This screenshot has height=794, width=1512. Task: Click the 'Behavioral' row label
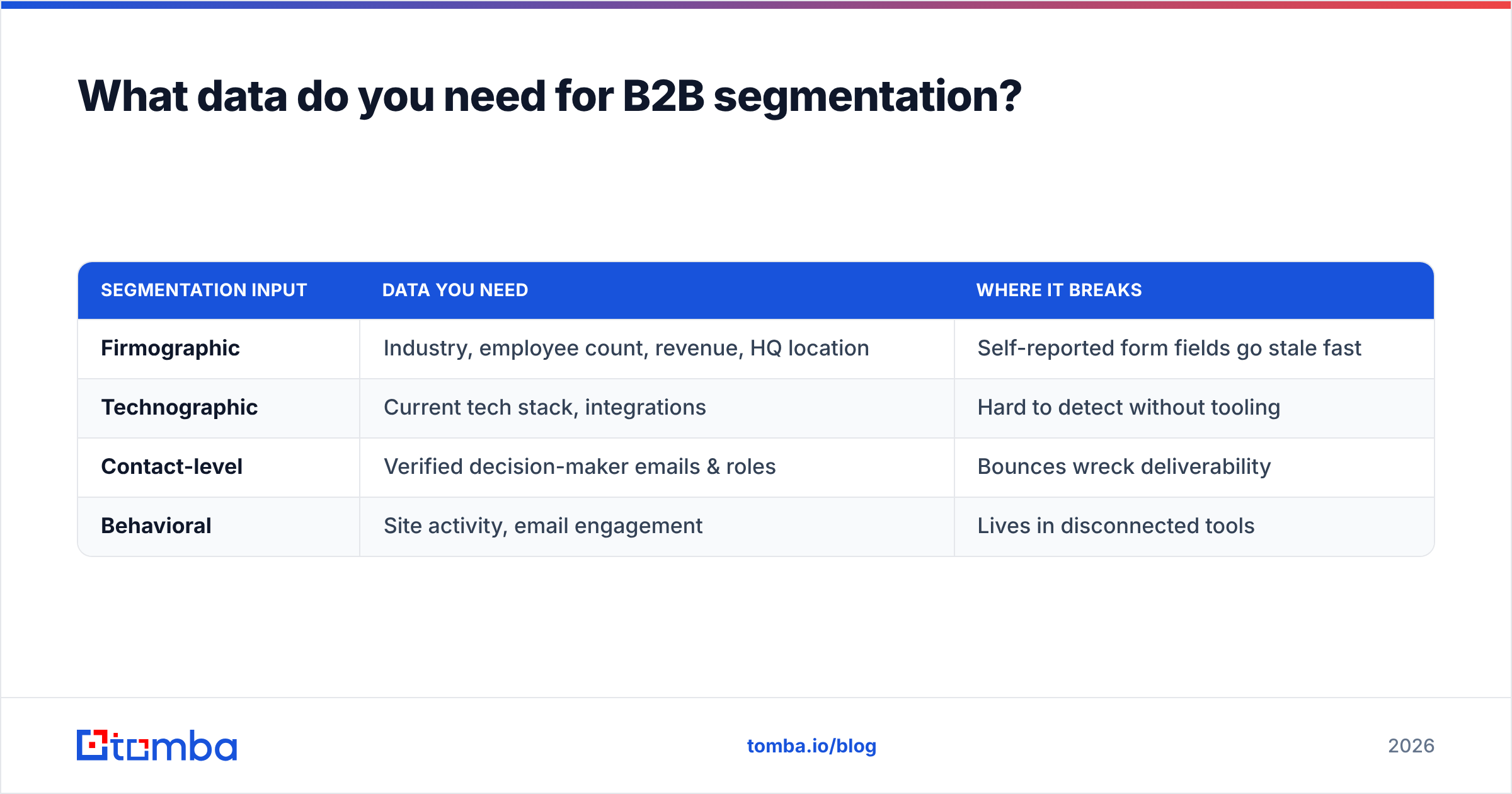coord(156,526)
